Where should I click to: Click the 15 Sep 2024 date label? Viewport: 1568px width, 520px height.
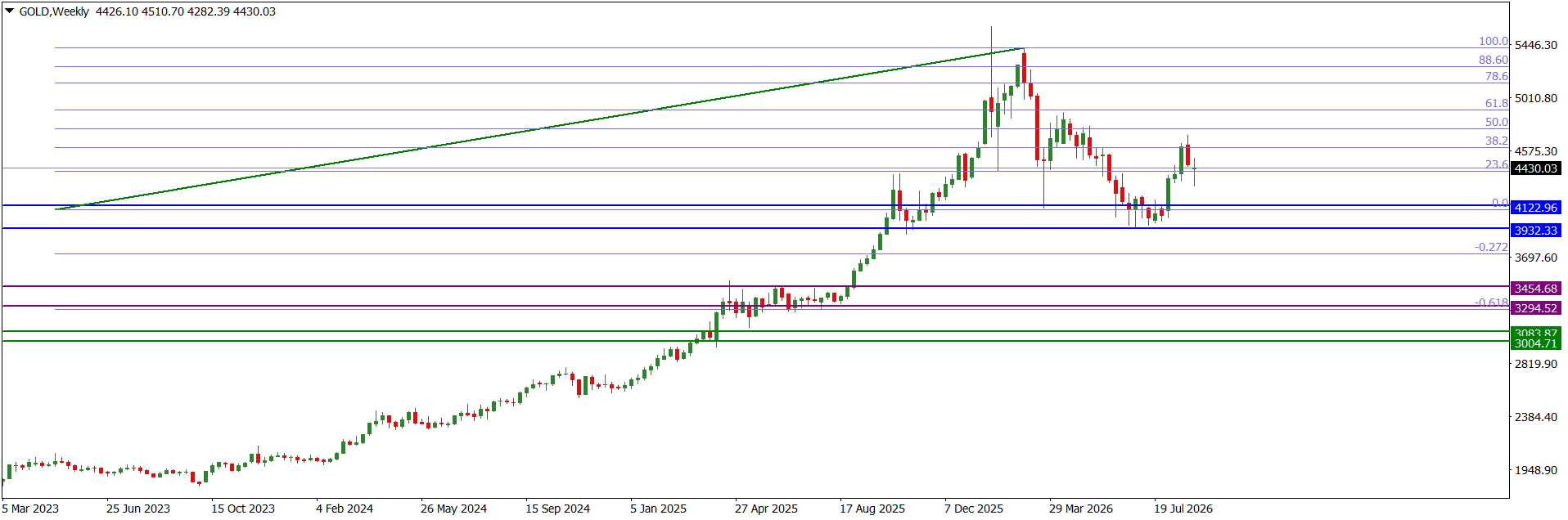[x=557, y=509]
